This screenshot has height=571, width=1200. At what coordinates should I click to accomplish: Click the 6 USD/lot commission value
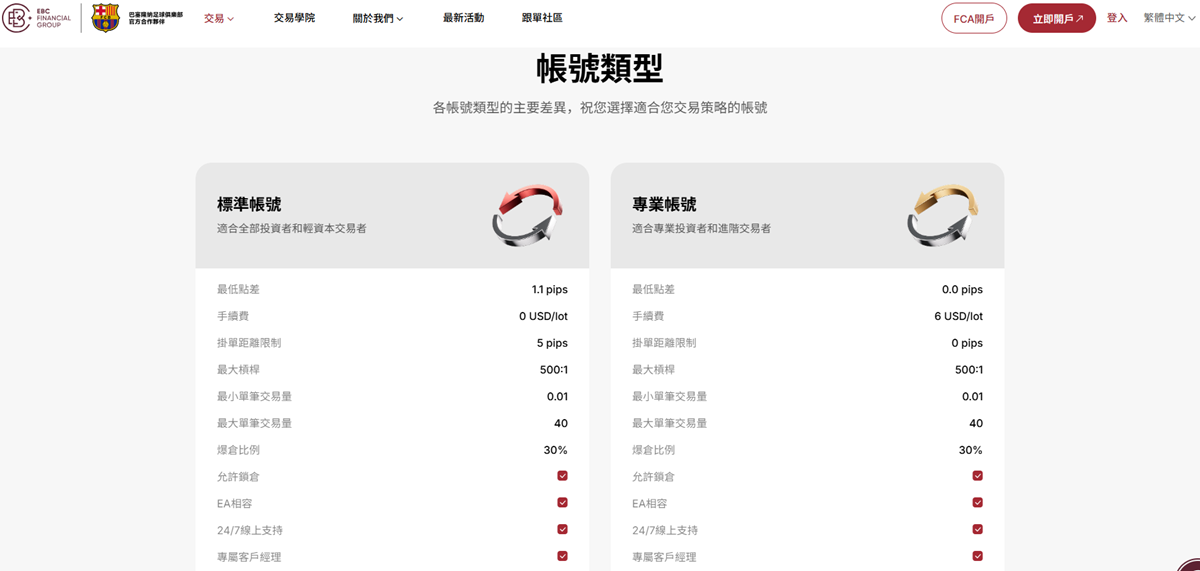pyautogui.click(x=958, y=316)
